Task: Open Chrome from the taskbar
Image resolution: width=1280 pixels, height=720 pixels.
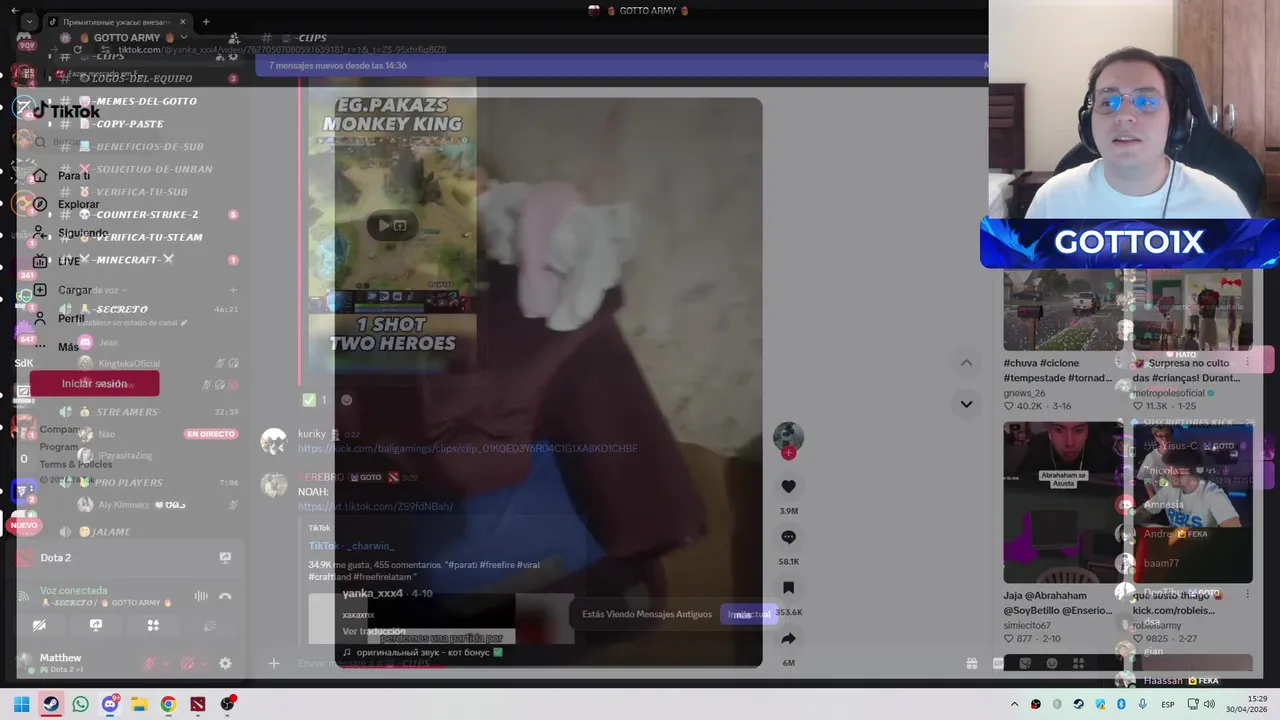Action: coord(168,704)
